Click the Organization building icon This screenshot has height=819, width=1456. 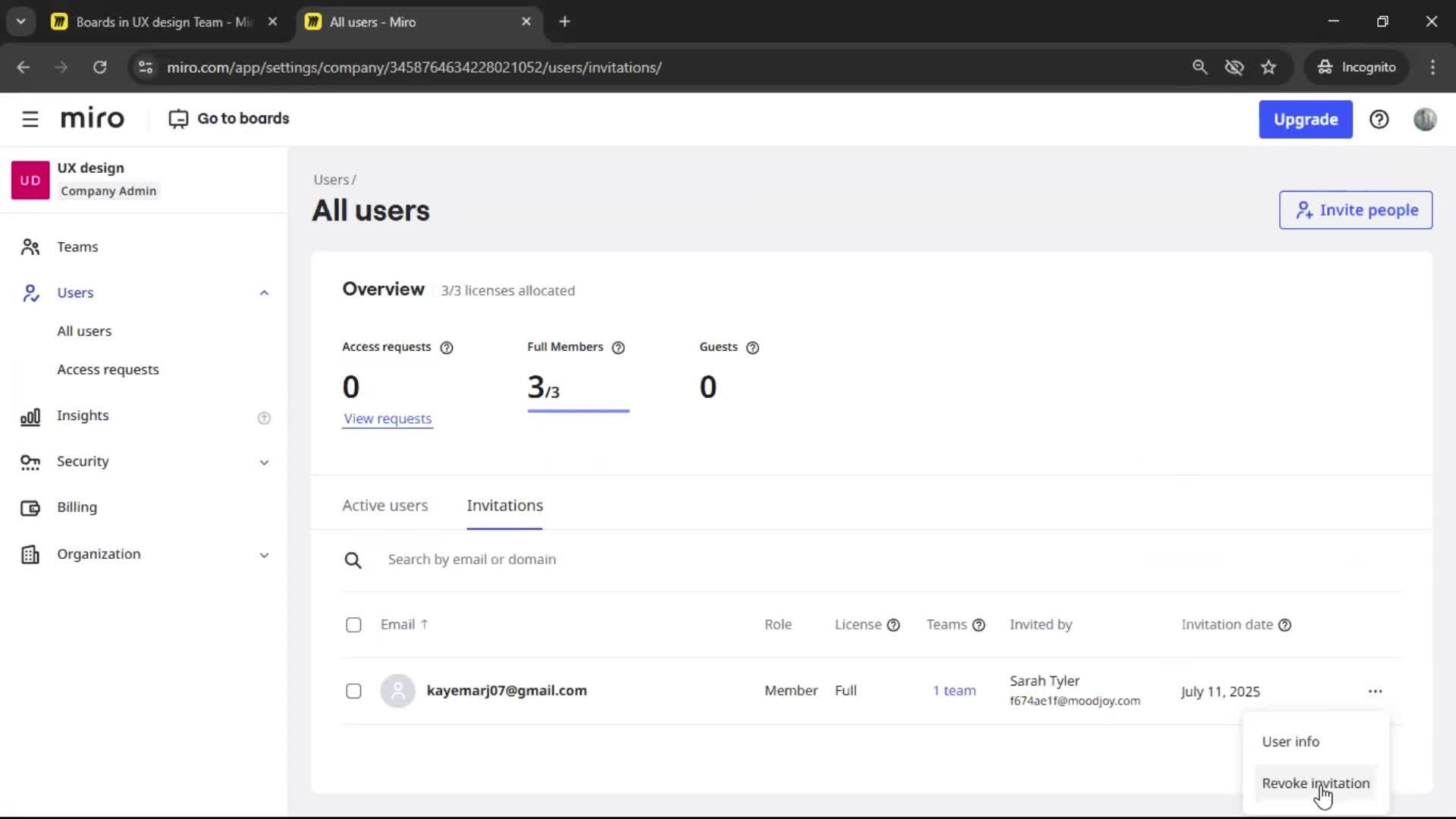click(30, 554)
